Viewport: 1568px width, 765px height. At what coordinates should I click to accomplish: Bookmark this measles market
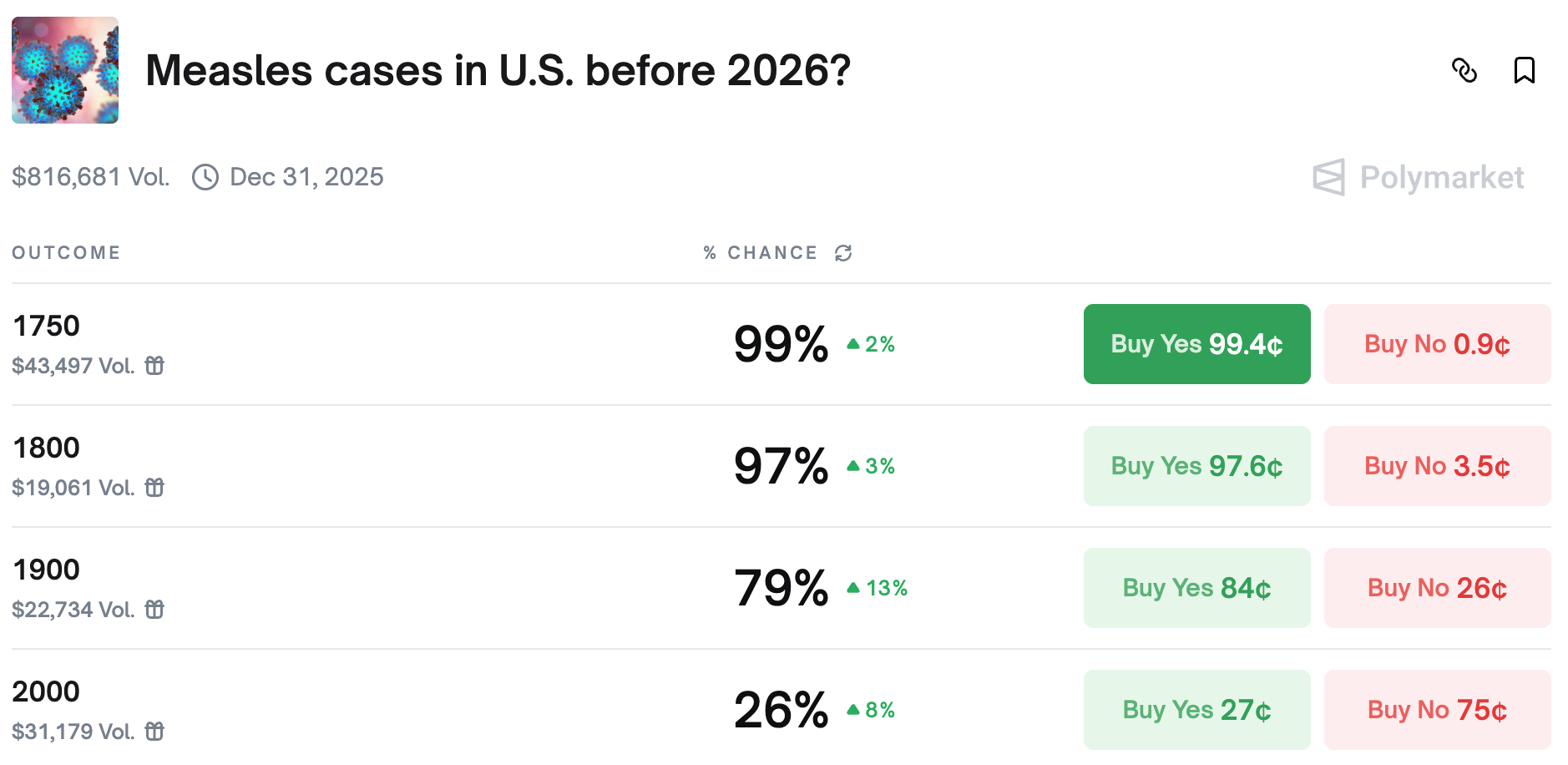(x=1524, y=70)
